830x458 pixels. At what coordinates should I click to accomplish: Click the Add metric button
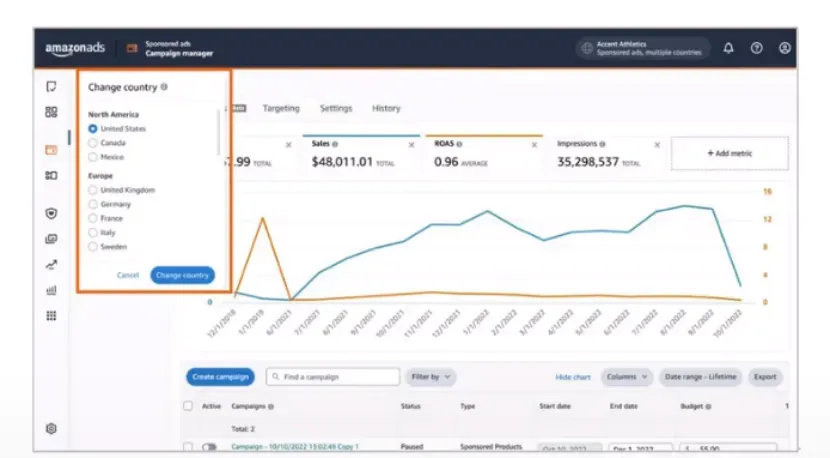coord(729,154)
